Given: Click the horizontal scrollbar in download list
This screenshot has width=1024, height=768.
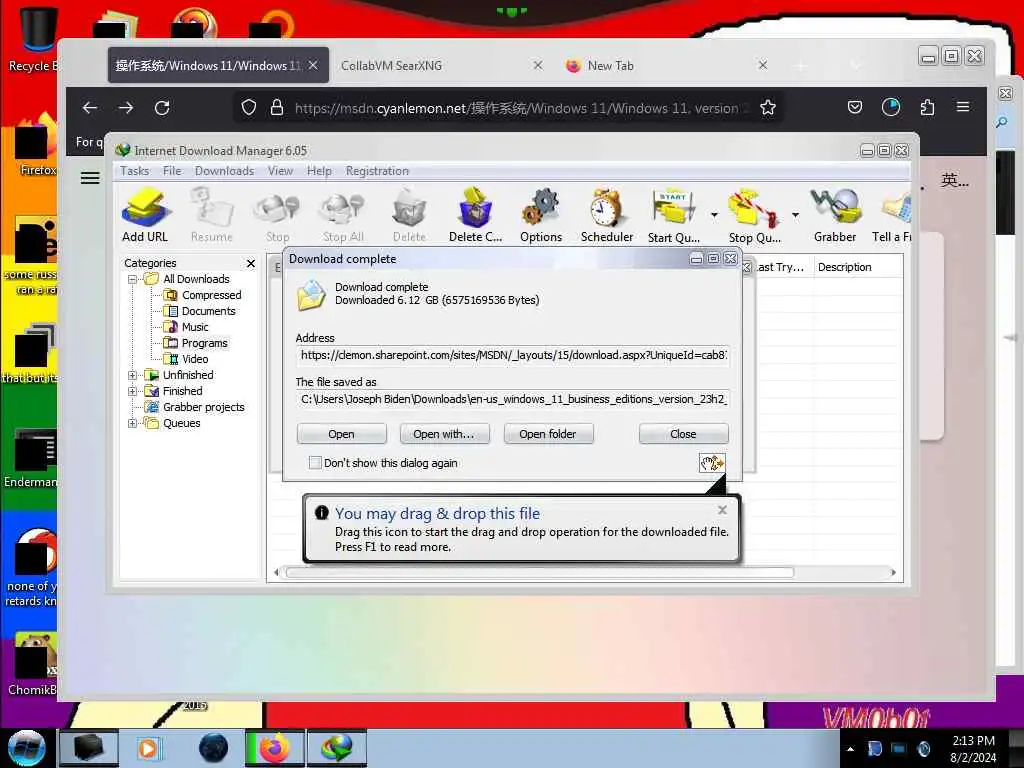Looking at the screenshot, I should click(x=539, y=573).
